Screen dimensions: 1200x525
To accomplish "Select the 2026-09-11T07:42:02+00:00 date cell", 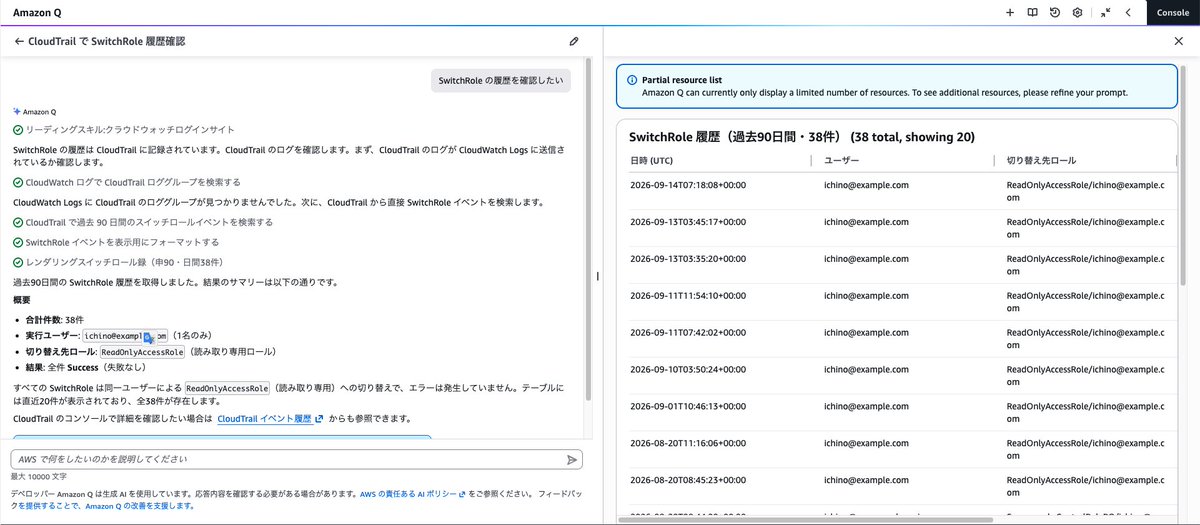I will 688,333.
